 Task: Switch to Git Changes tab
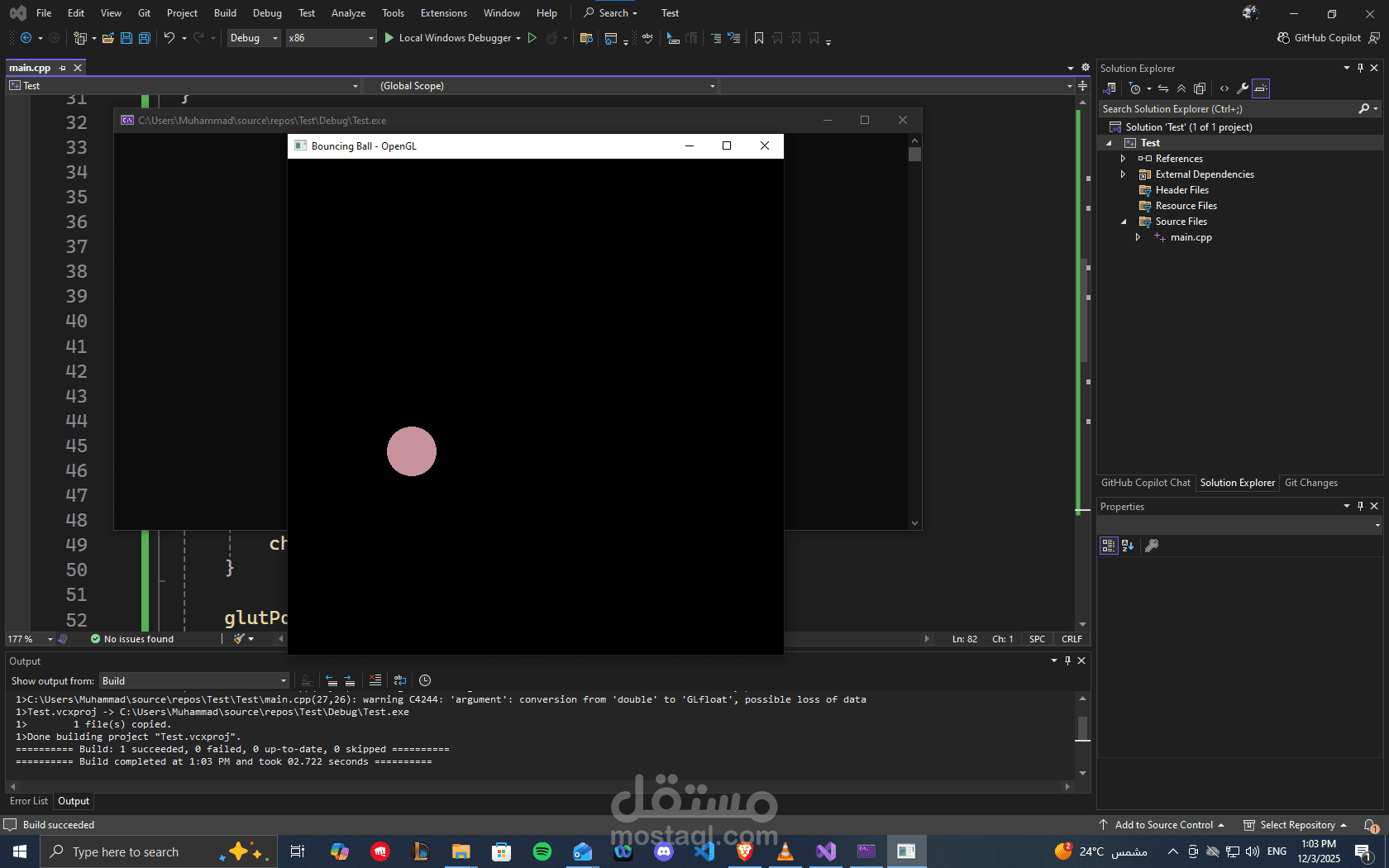tap(1311, 483)
